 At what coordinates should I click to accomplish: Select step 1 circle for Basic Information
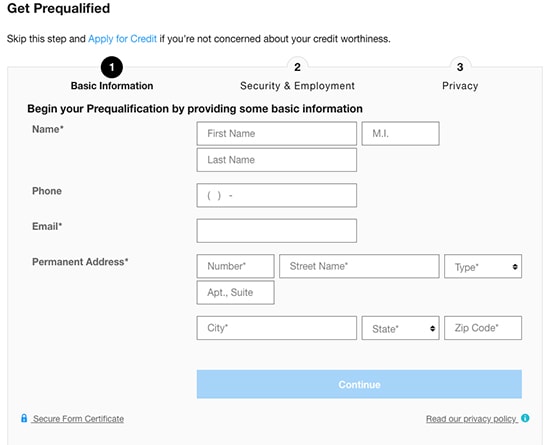pyautogui.click(x=112, y=67)
